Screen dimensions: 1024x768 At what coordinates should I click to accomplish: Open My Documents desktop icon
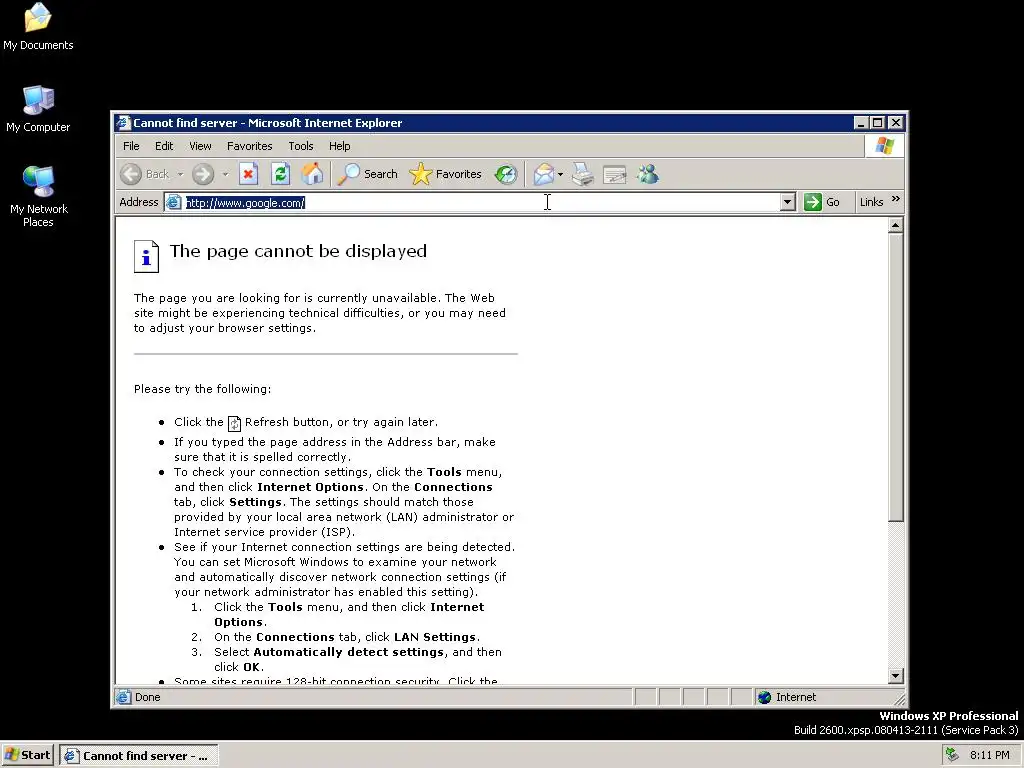[38, 26]
